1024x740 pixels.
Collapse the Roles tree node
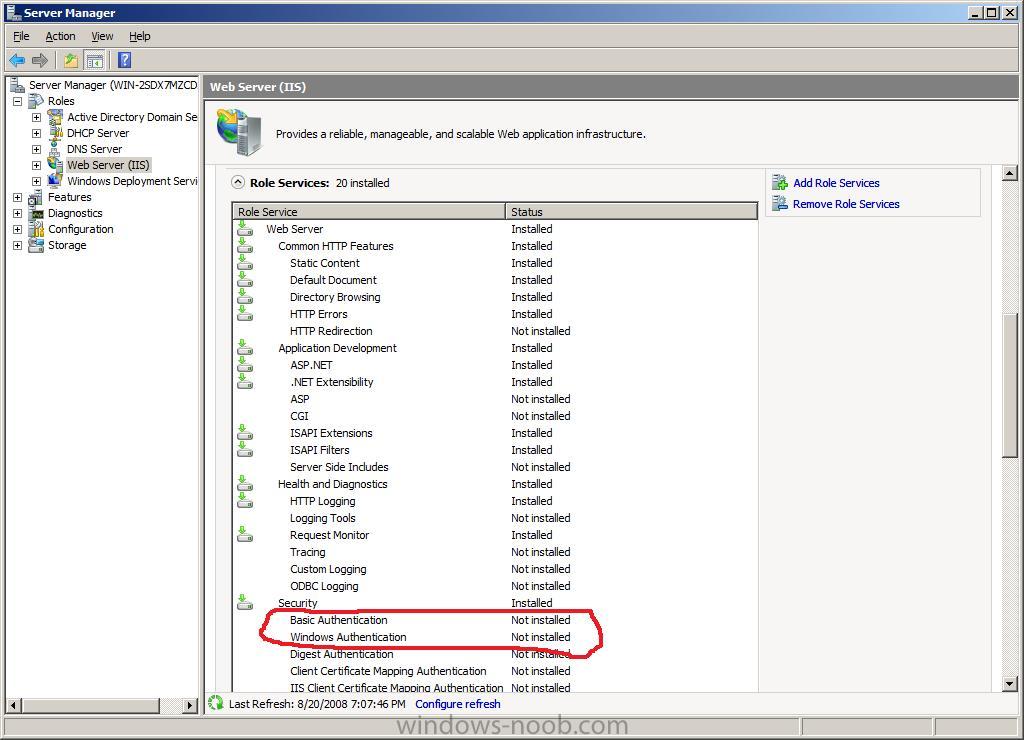pyautogui.click(x=18, y=101)
